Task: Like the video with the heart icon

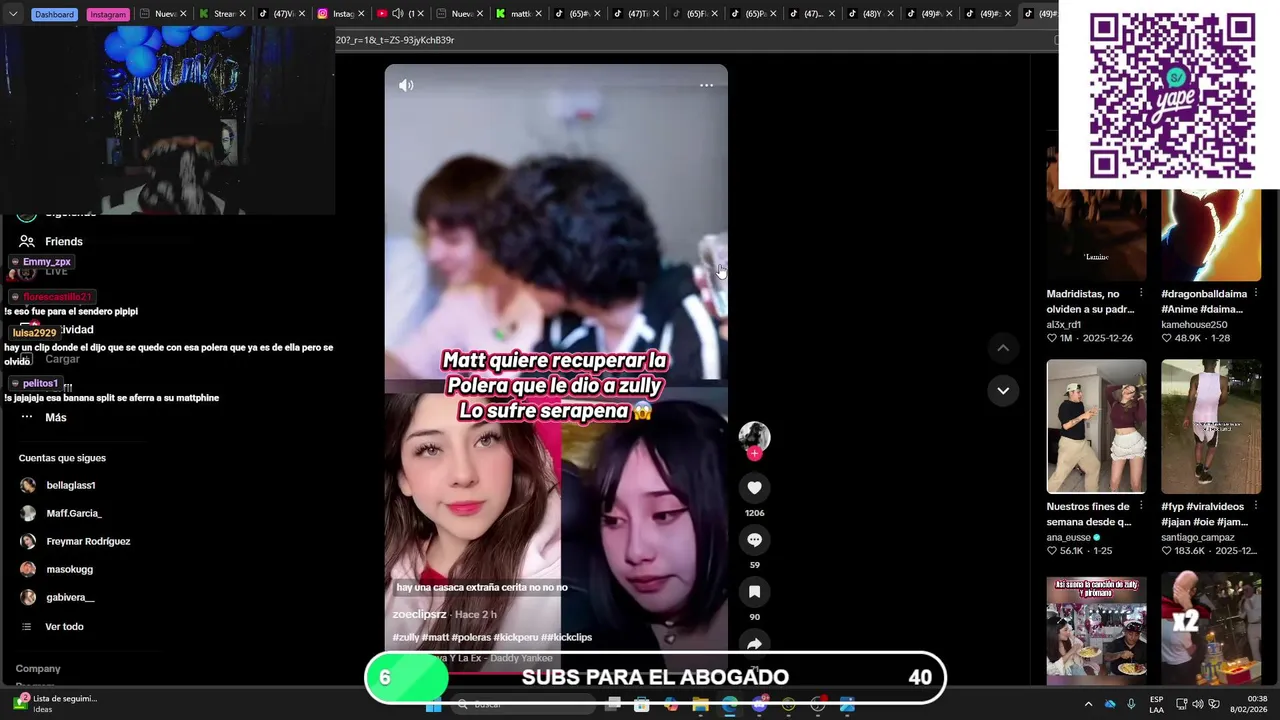Action: pyautogui.click(x=754, y=488)
